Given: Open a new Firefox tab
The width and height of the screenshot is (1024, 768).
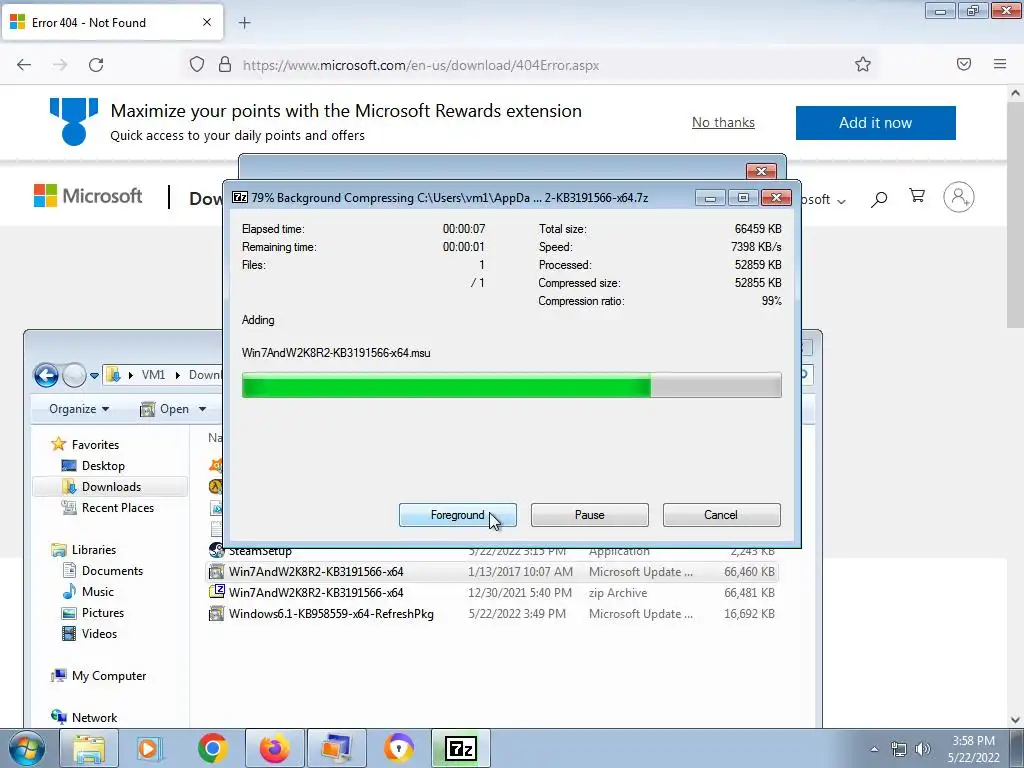Looking at the screenshot, I should point(244,23).
